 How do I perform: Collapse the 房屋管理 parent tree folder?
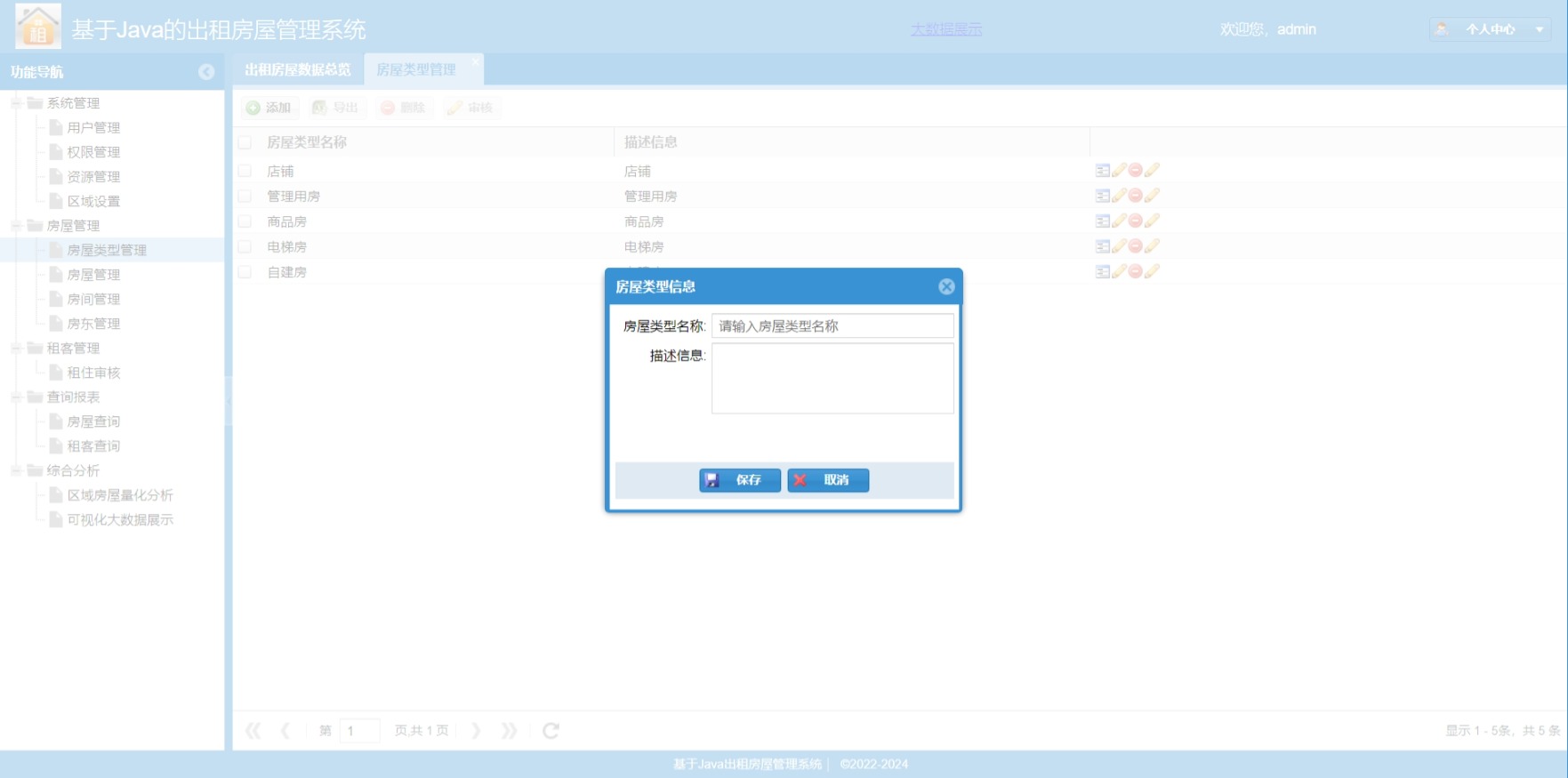(16, 226)
